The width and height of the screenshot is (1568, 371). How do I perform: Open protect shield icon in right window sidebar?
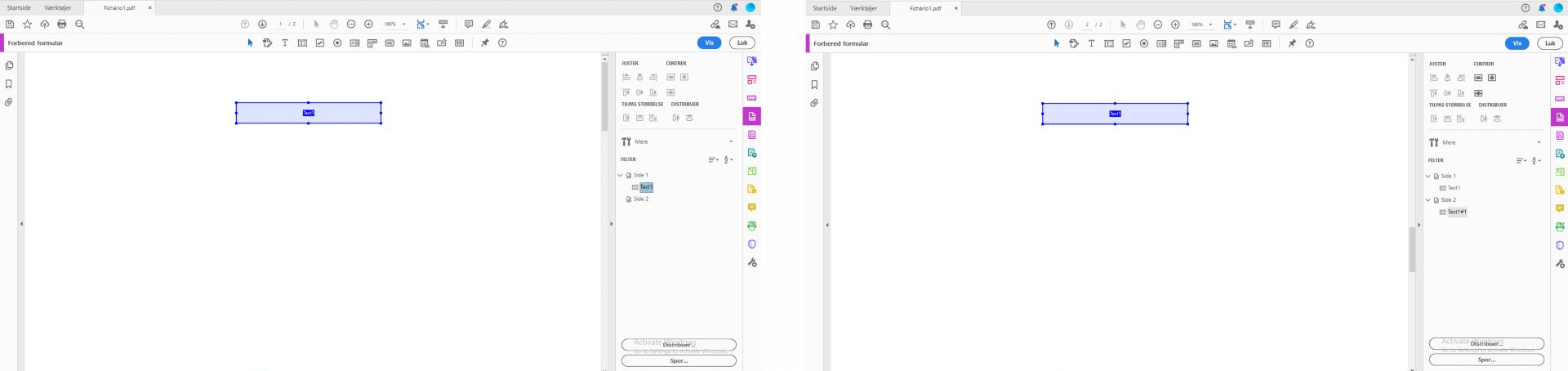(x=1560, y=245)
